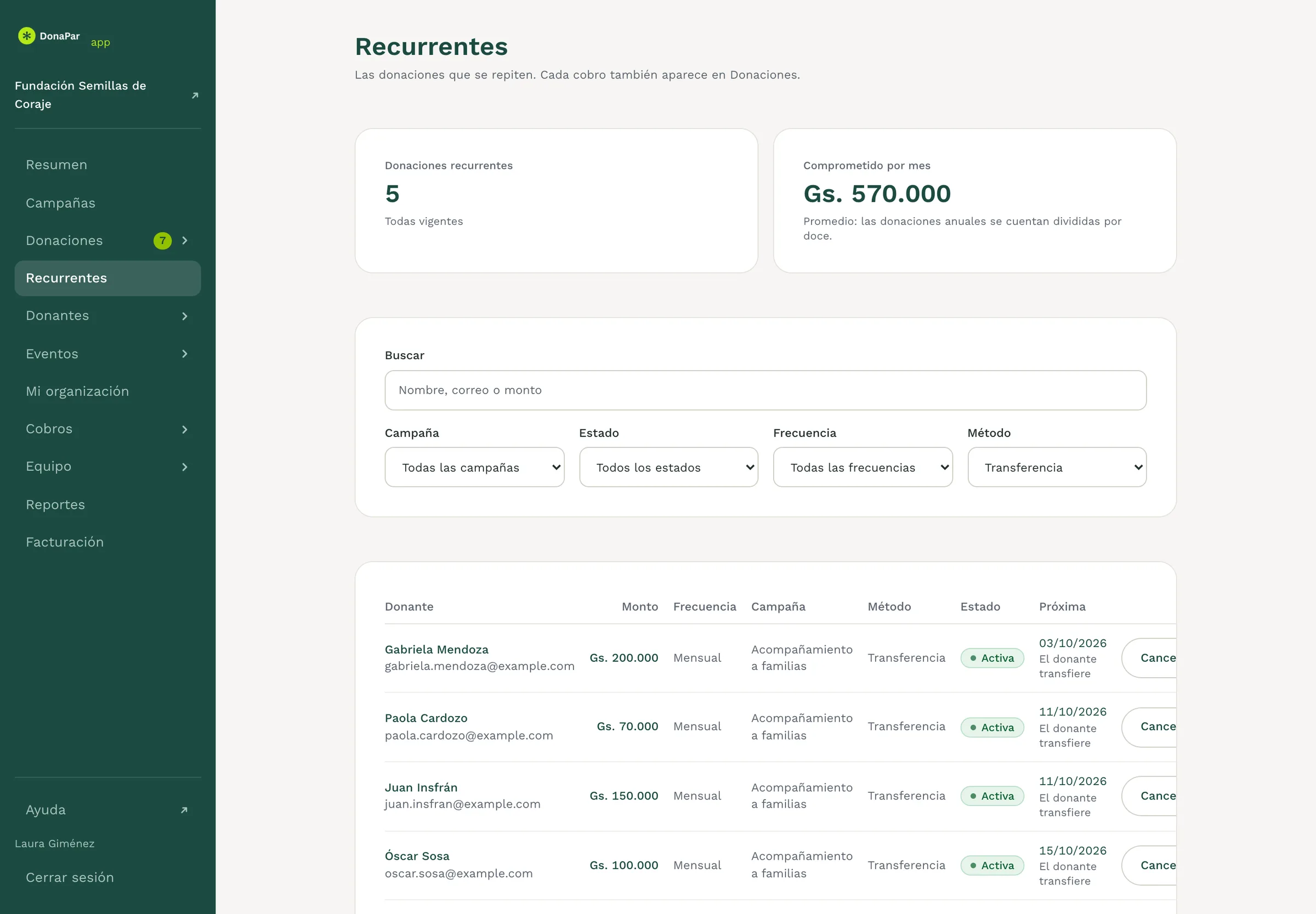Click the email paola.cardozo@example.com
Screen dimensions: 1316x914
(x=469, y=735)
